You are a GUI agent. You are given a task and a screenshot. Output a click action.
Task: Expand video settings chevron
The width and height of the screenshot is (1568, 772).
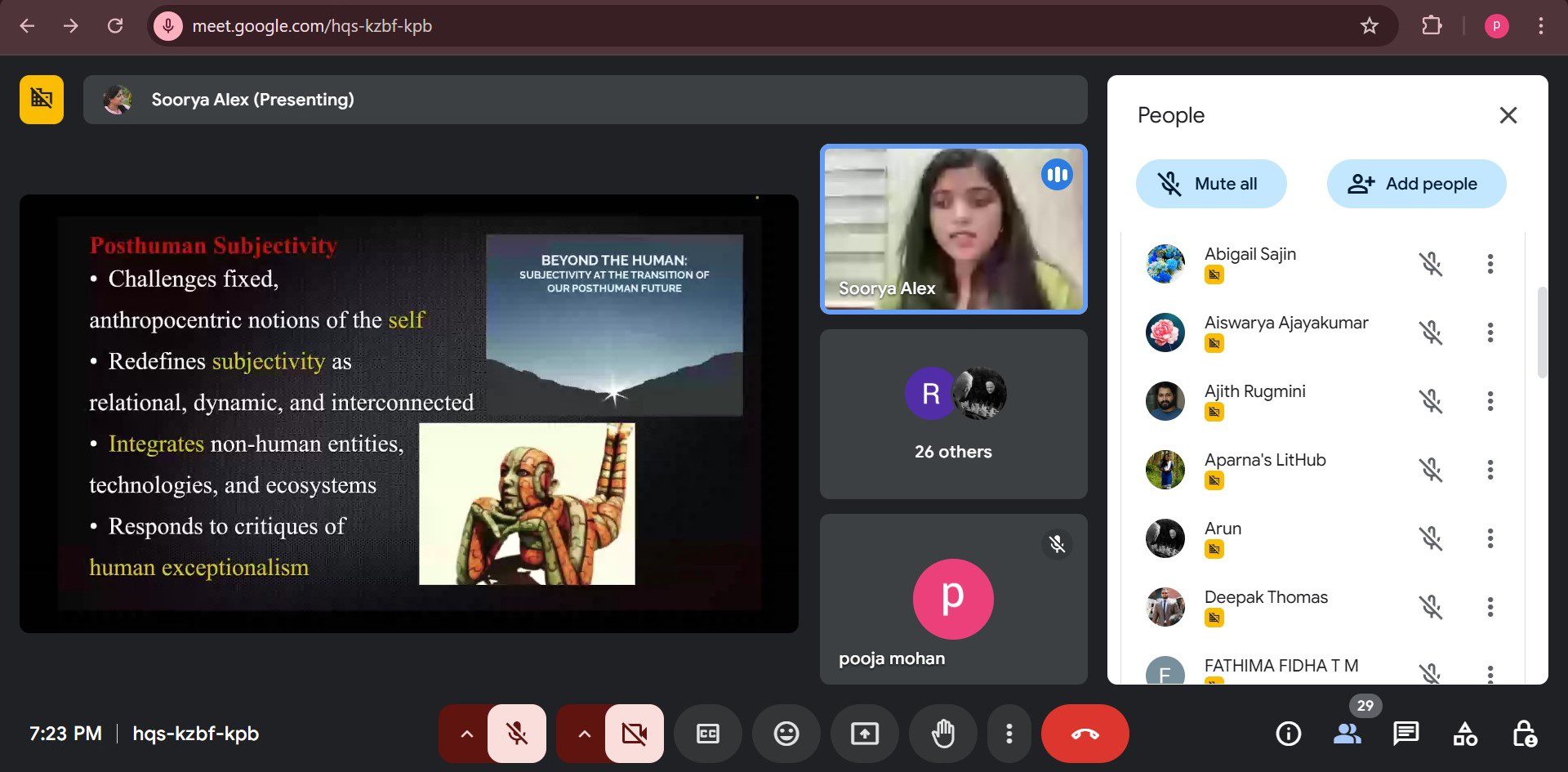584,734
